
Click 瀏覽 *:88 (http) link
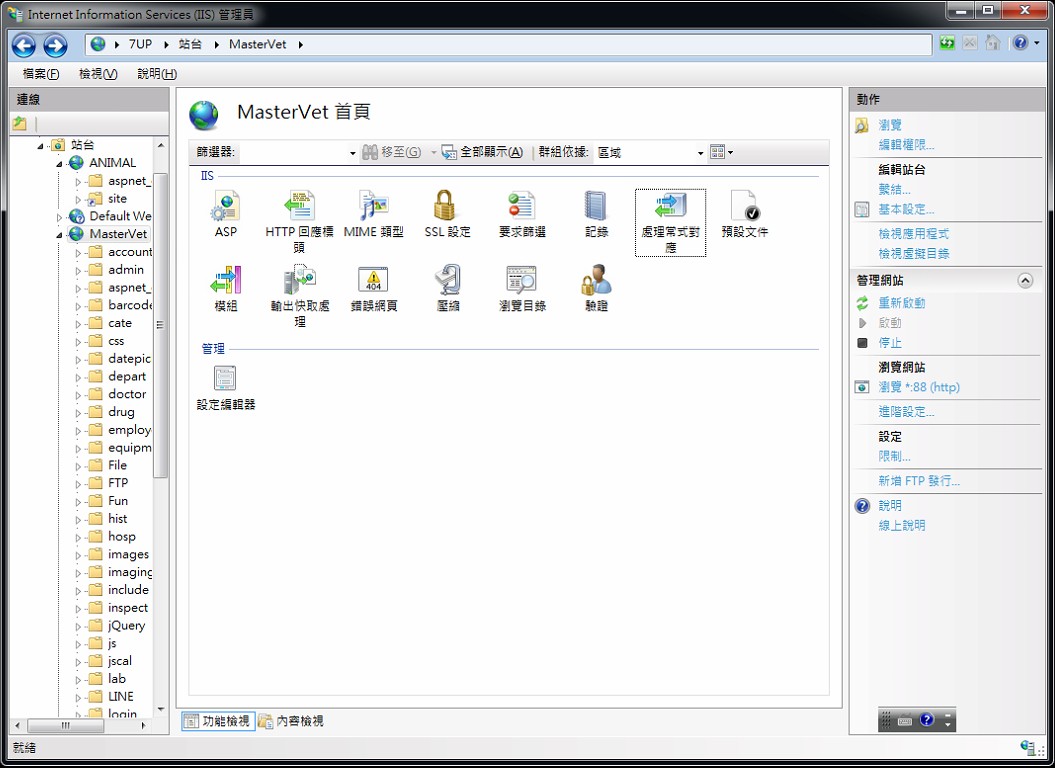pyautogui.click(x=919, y=387)
